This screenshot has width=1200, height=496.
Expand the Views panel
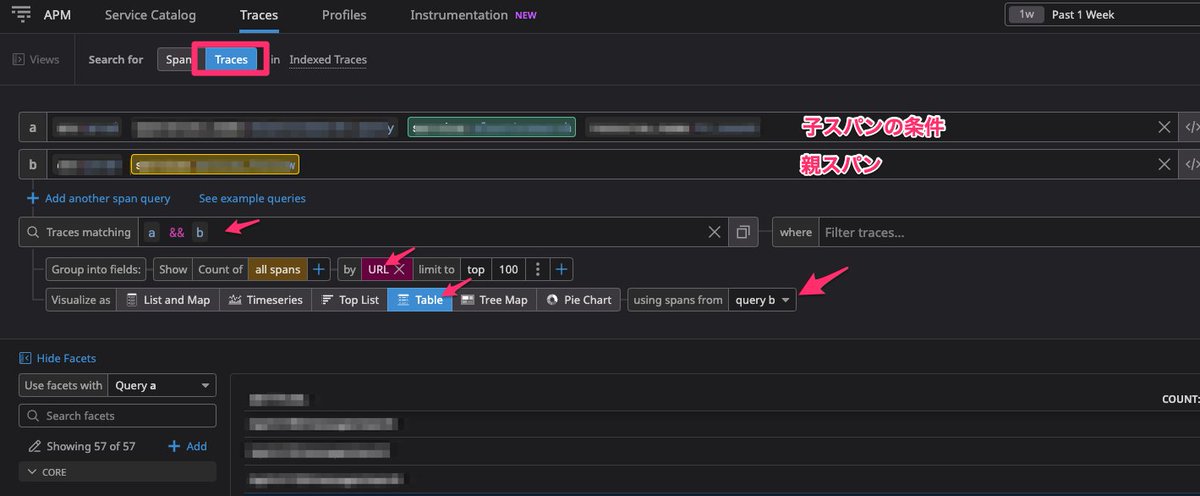(x=36, y=60)
